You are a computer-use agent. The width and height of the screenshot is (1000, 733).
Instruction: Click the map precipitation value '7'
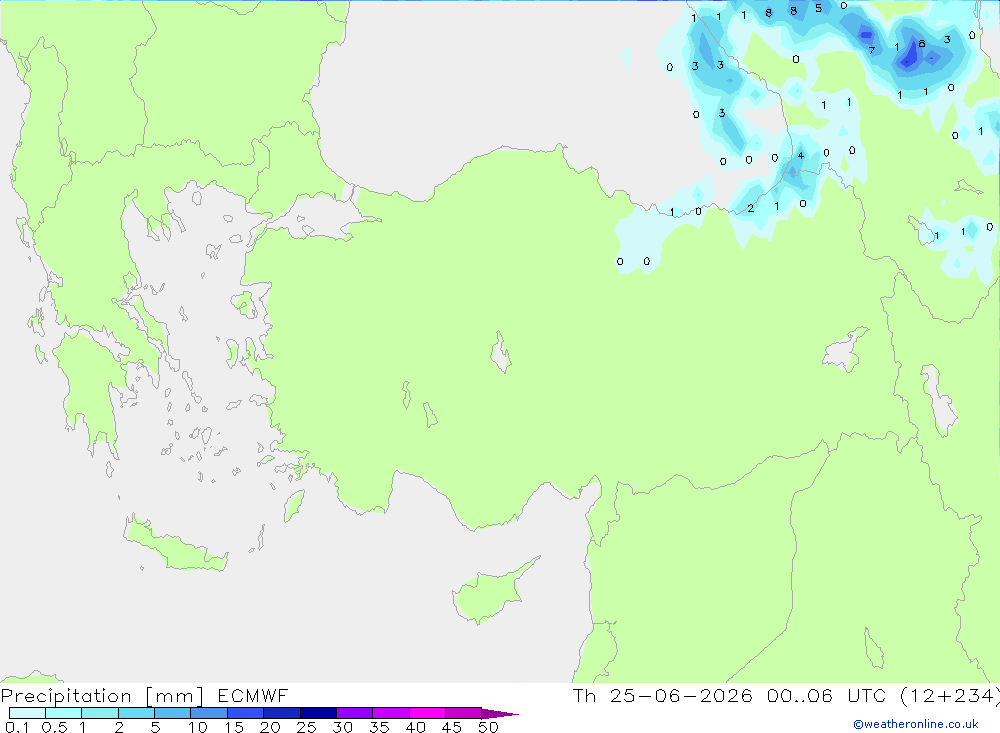[x=872, y=50]
